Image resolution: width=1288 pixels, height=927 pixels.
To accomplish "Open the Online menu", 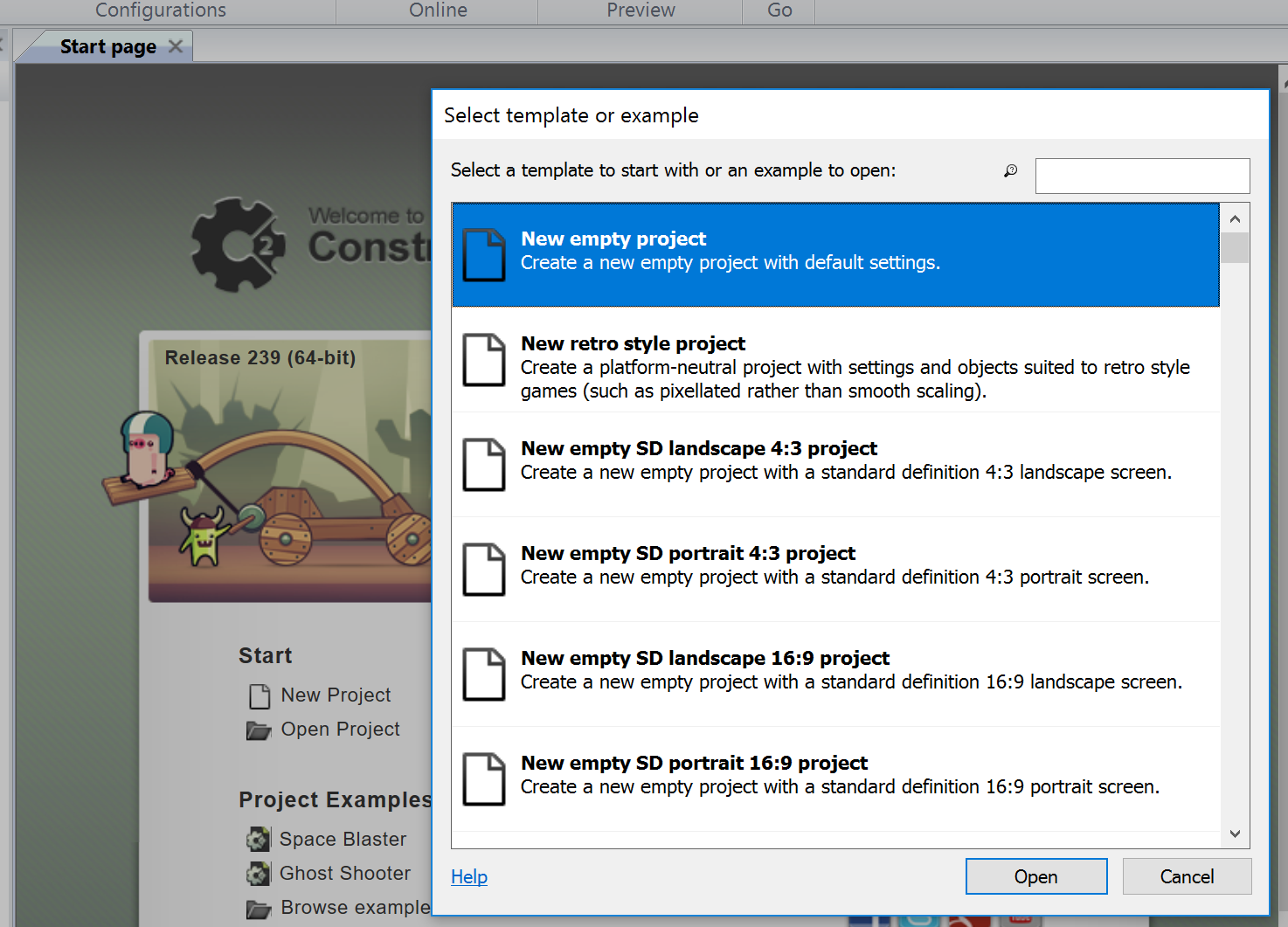I will click(437, 10).
